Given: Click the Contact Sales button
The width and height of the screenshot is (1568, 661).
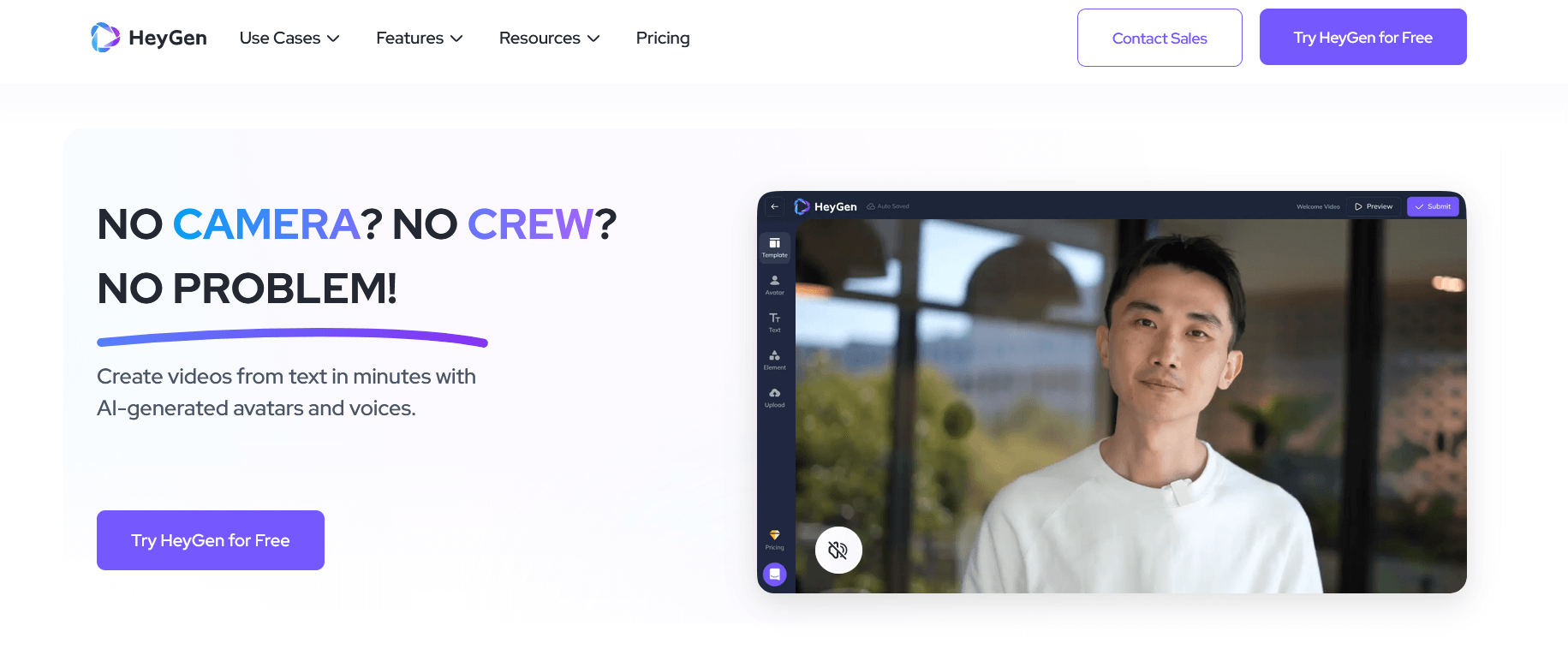Looking at the screenshot, I should point(1160,38).
